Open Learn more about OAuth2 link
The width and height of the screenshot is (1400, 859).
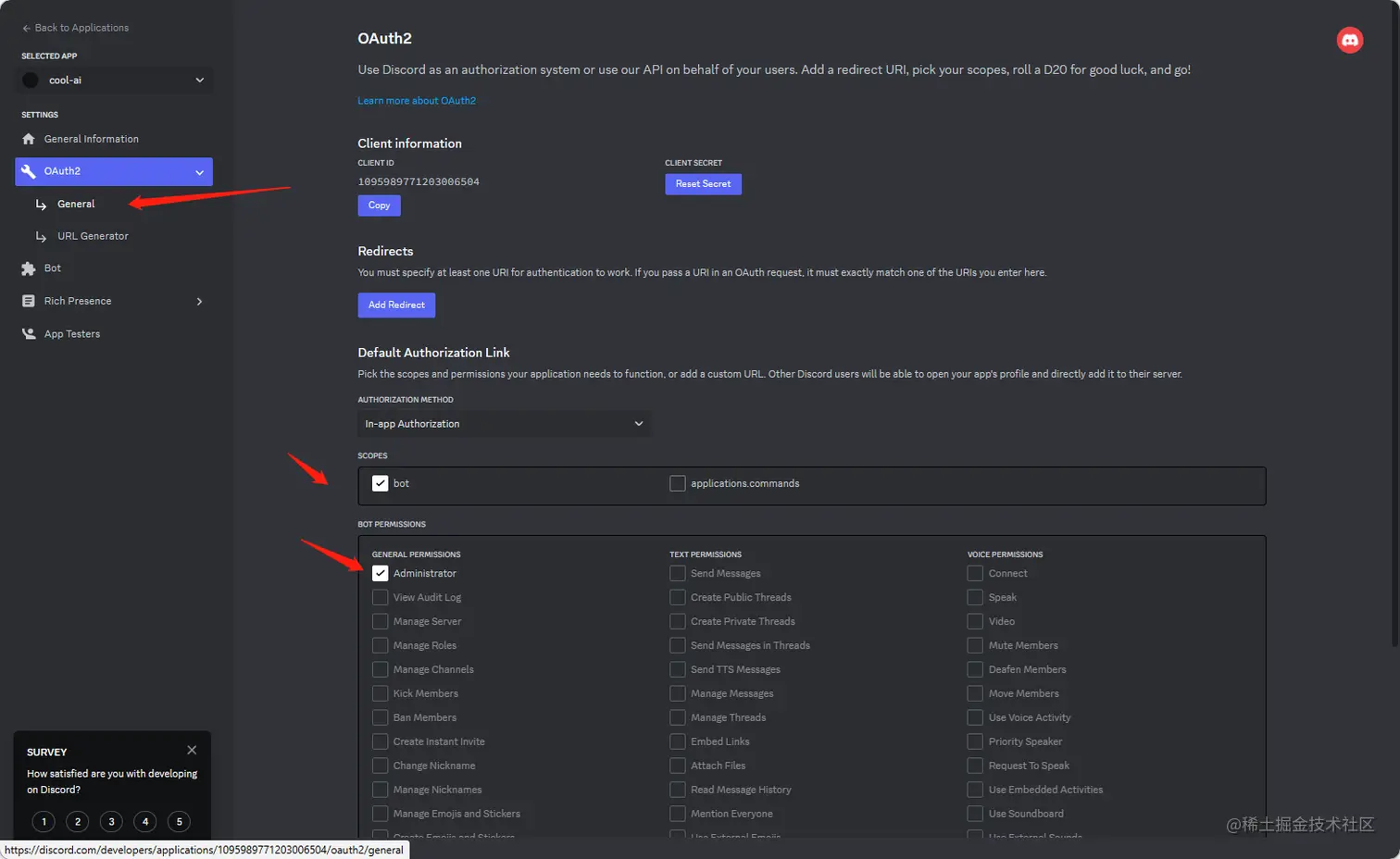pos(417,101)
